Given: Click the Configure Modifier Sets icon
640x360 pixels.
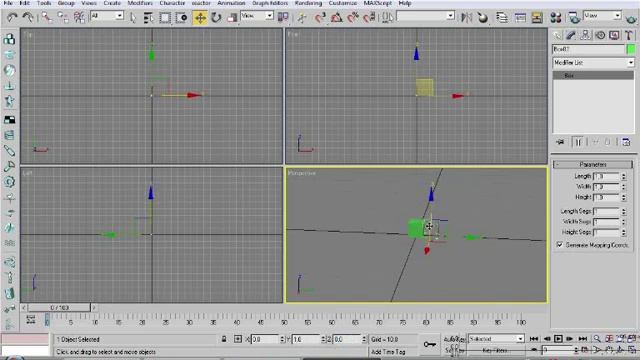Looking at the screenshot, I should pyautogui.click(x=626, y=142).
